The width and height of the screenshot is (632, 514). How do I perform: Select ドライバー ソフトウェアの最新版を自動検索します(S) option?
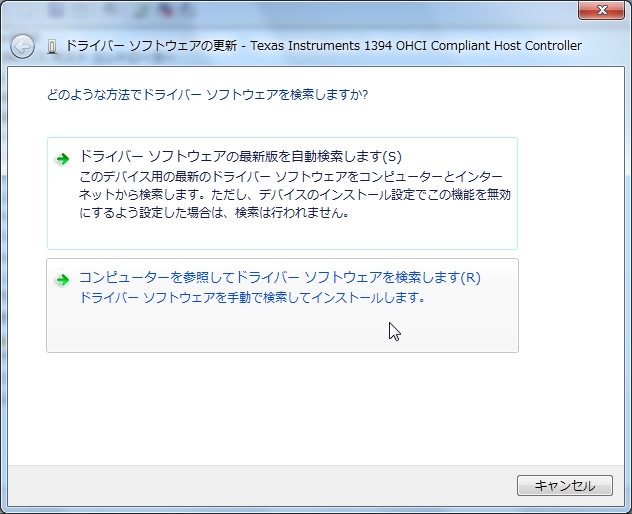click(240, 157)
